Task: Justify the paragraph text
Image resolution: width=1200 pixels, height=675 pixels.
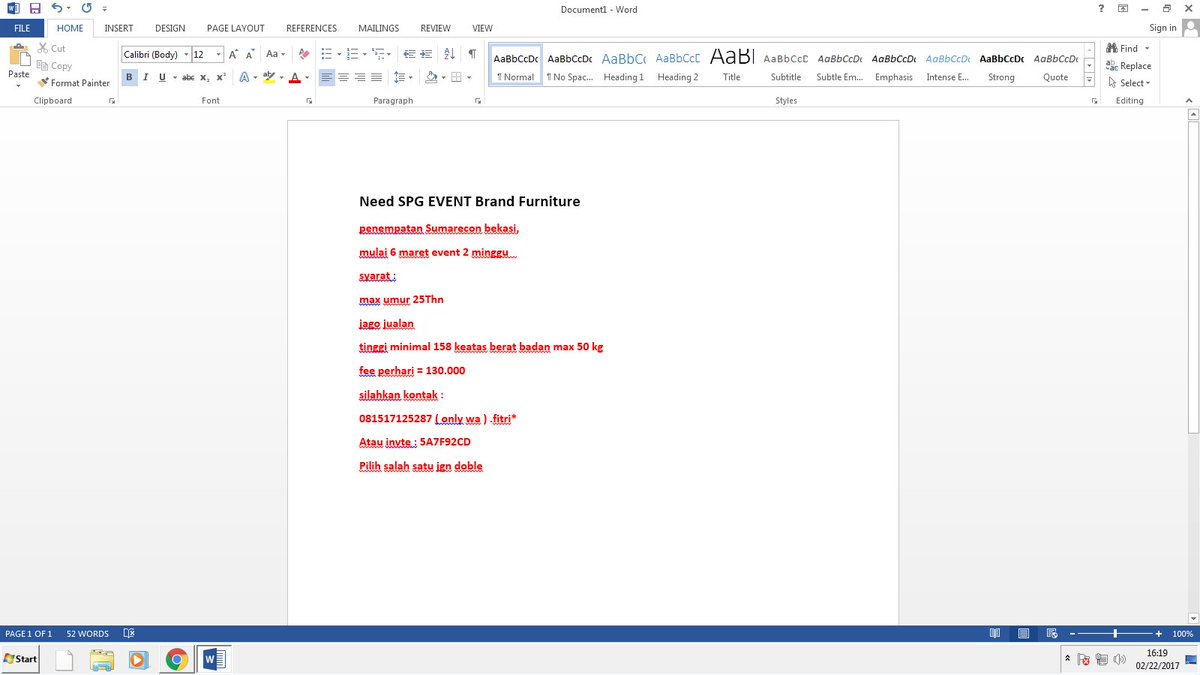Action: [376, 77]
